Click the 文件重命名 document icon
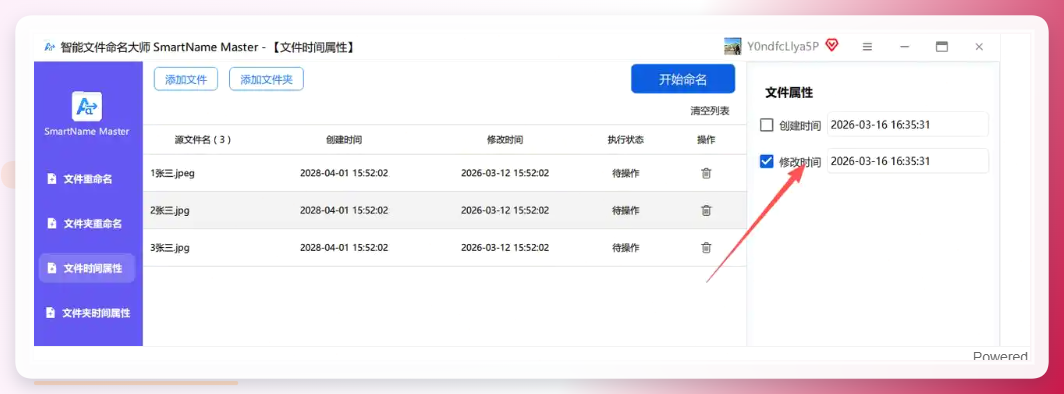This screenshot has height=394, width=1064. [51, 179]
